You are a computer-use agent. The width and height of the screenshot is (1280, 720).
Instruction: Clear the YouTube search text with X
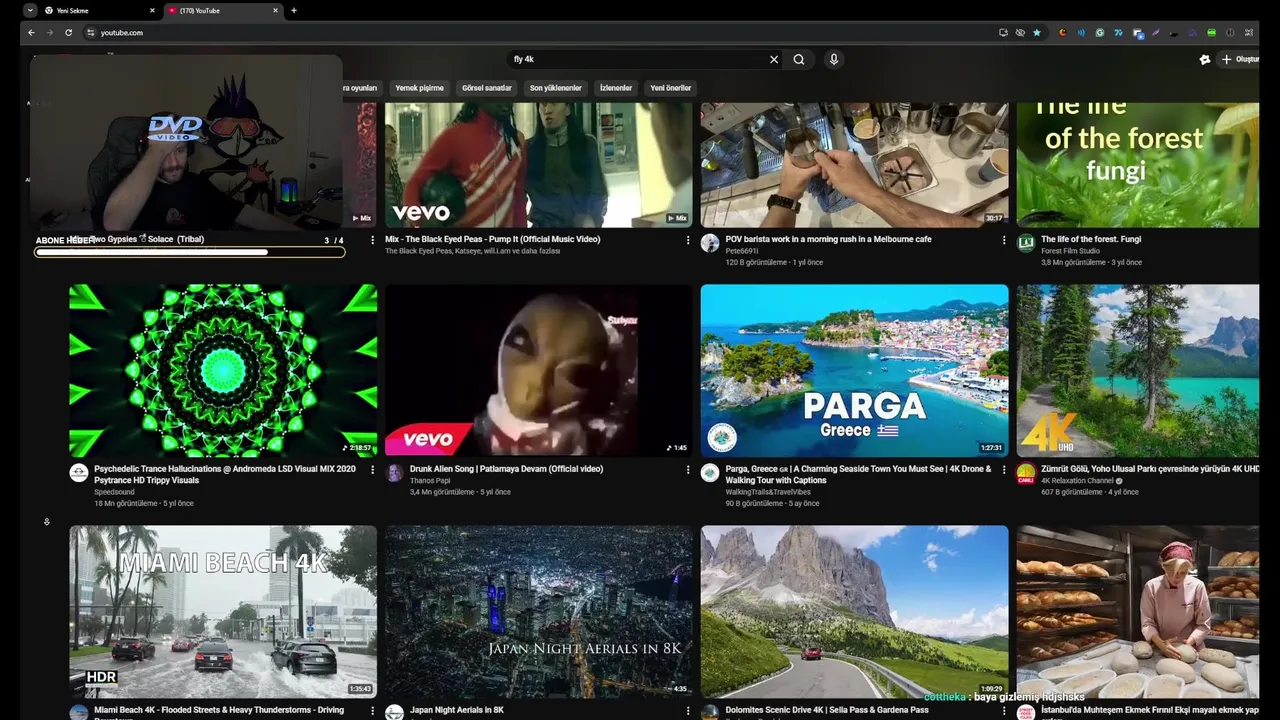tap(773, 59)
